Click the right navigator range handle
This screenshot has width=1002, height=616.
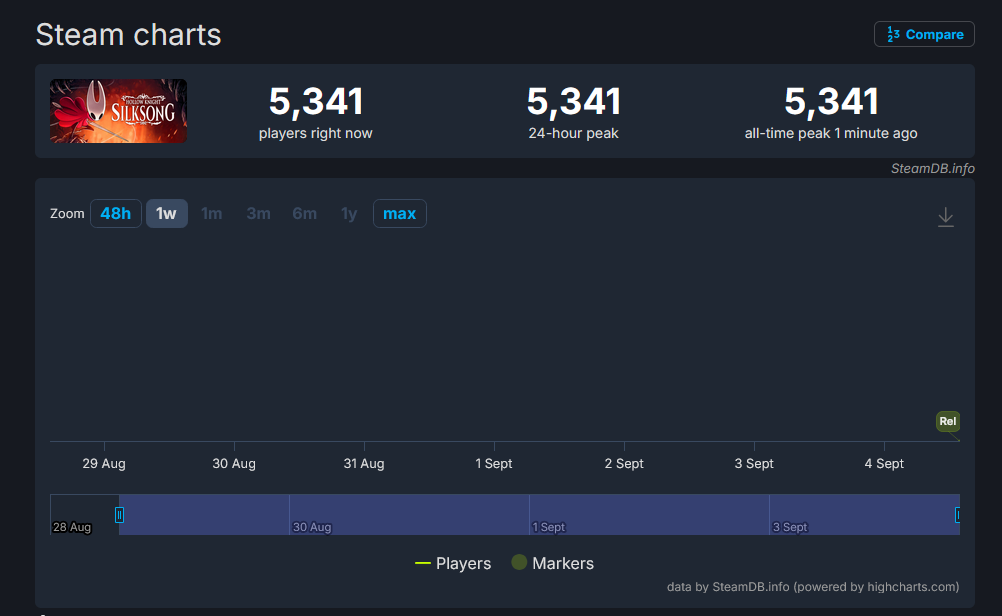coord(957,514)
